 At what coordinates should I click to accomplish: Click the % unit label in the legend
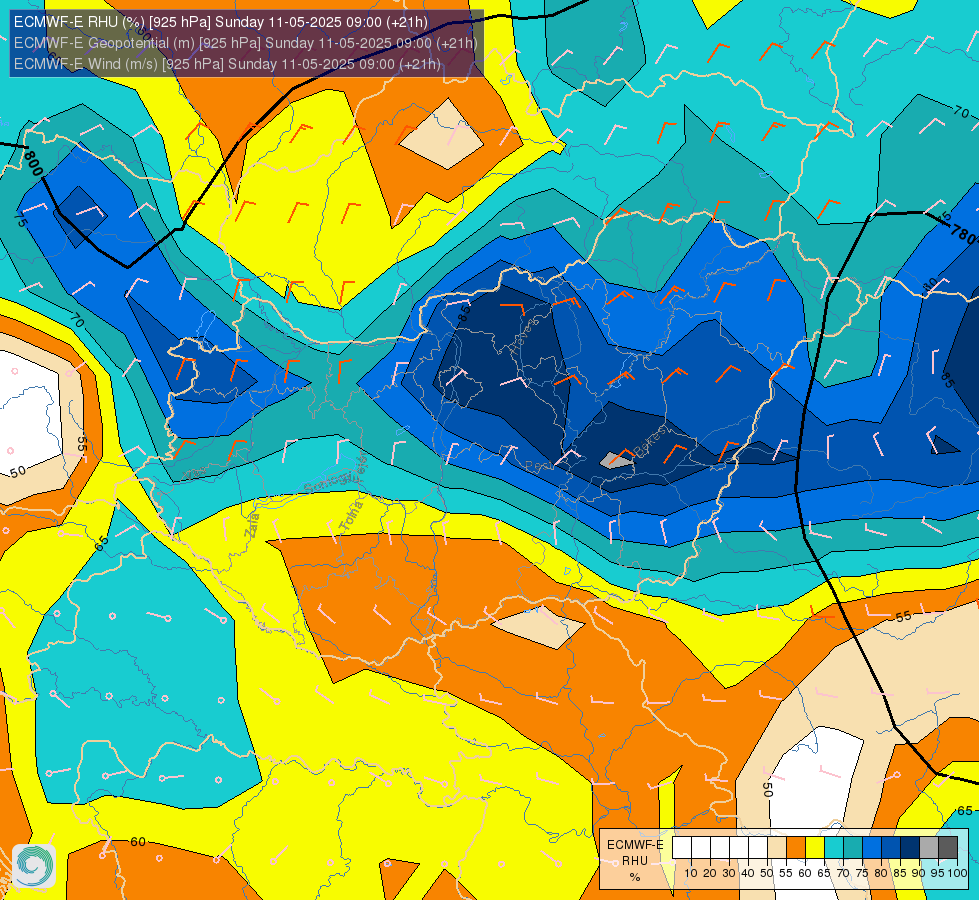[635, 877]
